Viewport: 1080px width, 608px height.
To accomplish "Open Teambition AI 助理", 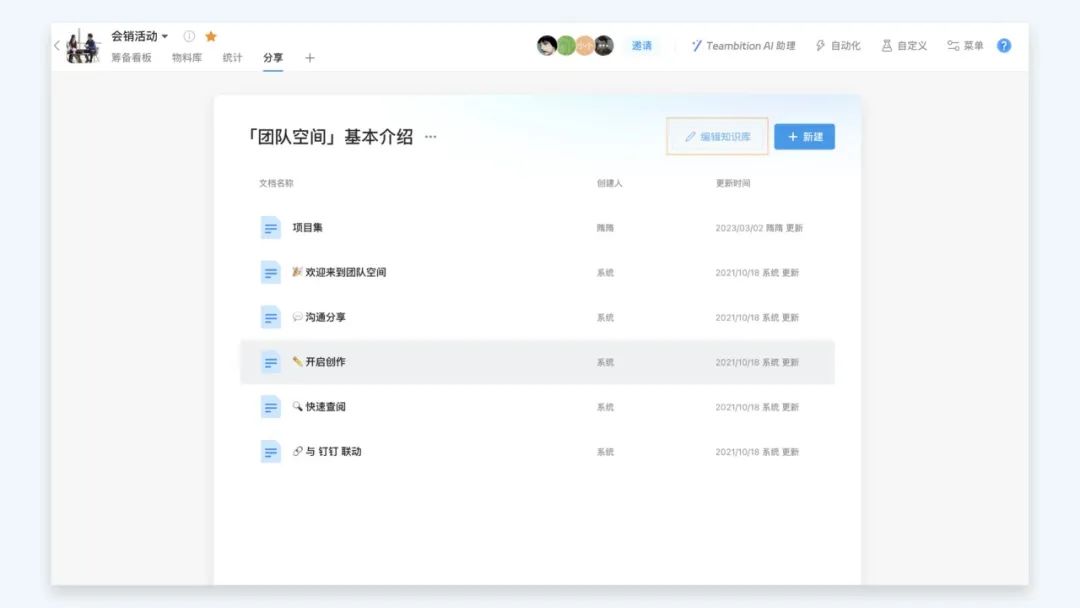I will [x=743, y=46].
